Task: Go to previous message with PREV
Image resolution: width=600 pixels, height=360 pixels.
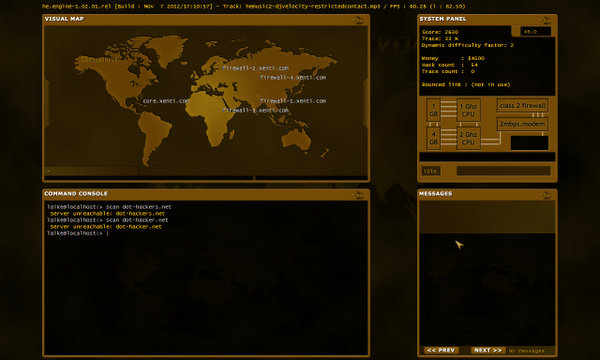Action: 441,350
